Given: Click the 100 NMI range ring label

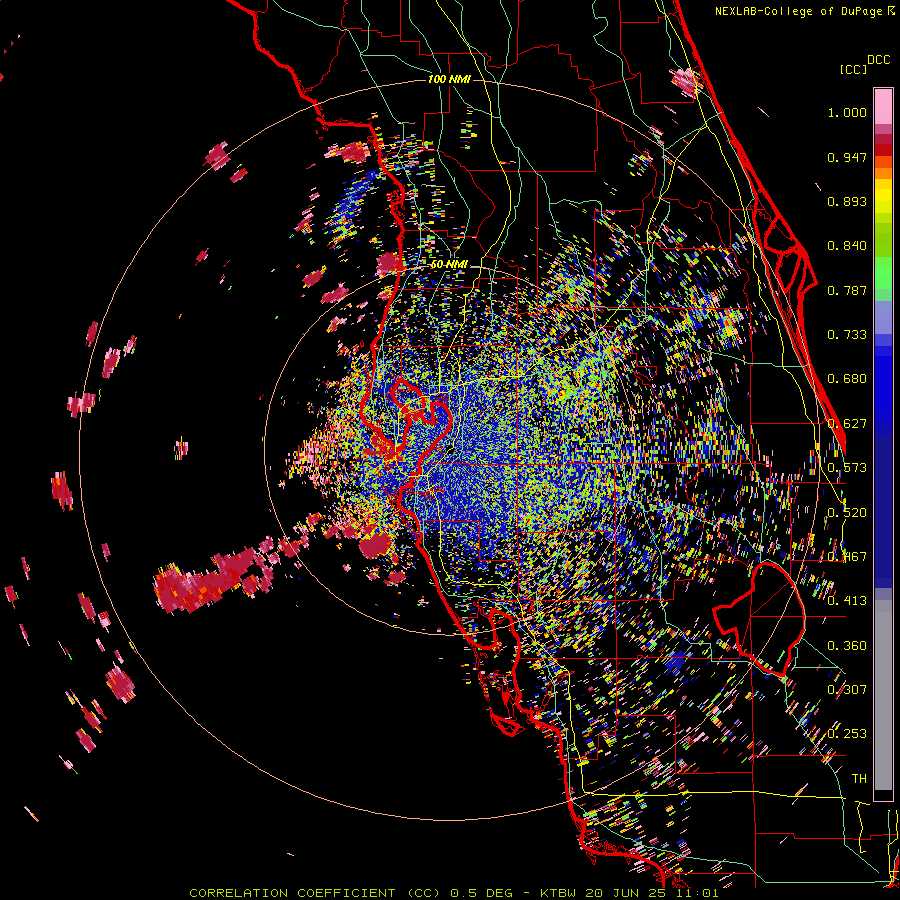Looking at the screenshot, I should (x=449, y=79).
